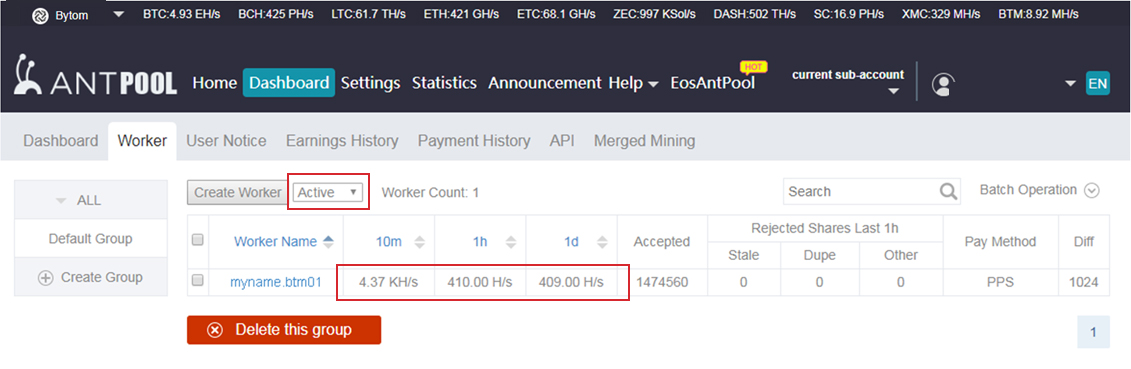Select the Dashboard main menu item
1131x369 pixels.
coord(289,83)
